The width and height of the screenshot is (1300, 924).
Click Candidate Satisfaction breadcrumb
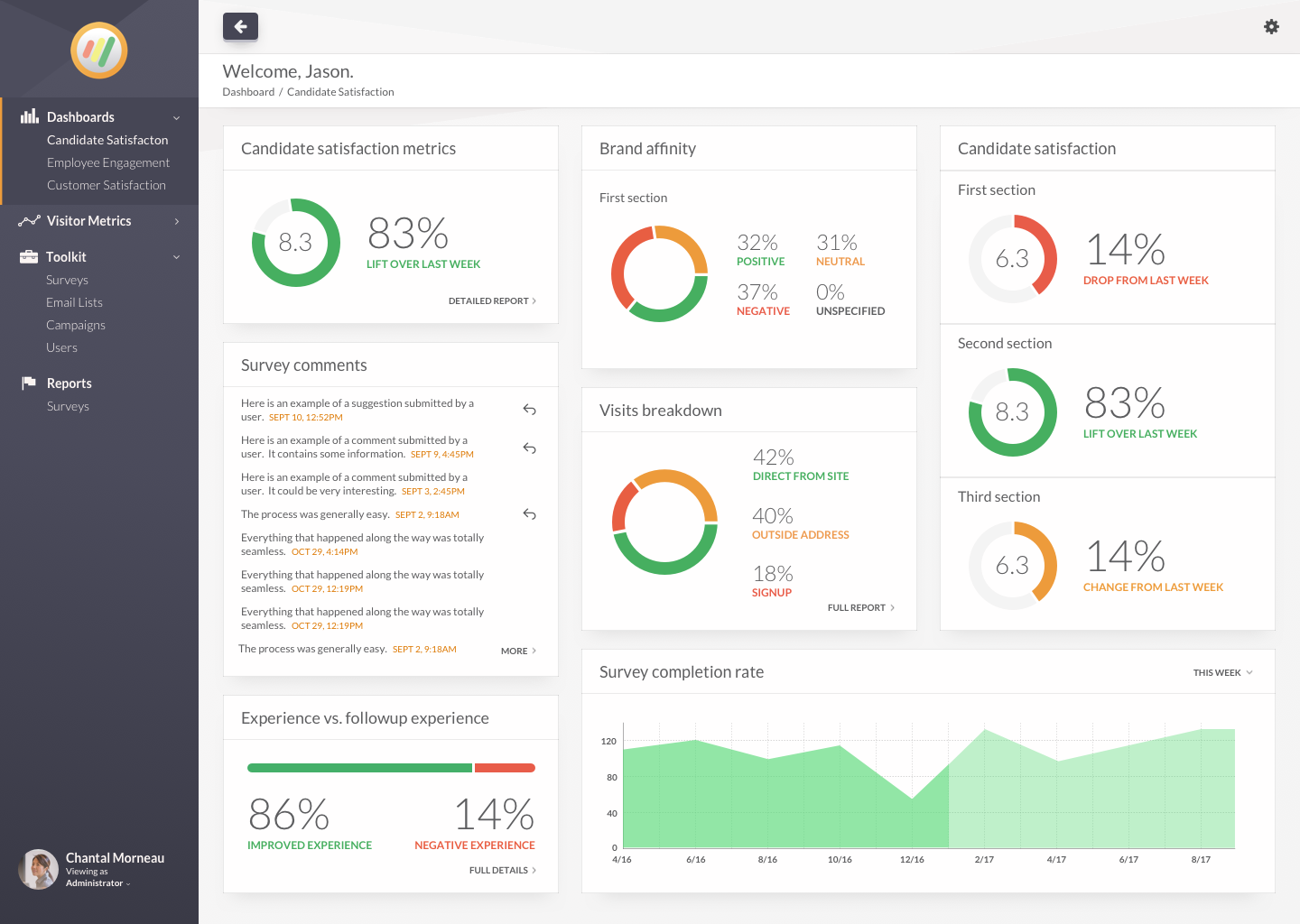(x=340, y=92)
